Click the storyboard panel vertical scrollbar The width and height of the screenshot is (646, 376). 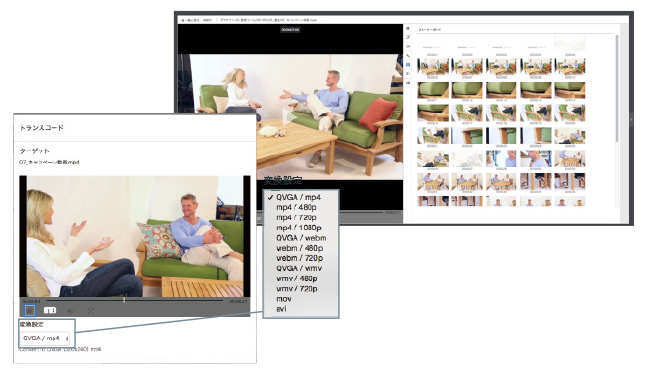click(617, 89)
